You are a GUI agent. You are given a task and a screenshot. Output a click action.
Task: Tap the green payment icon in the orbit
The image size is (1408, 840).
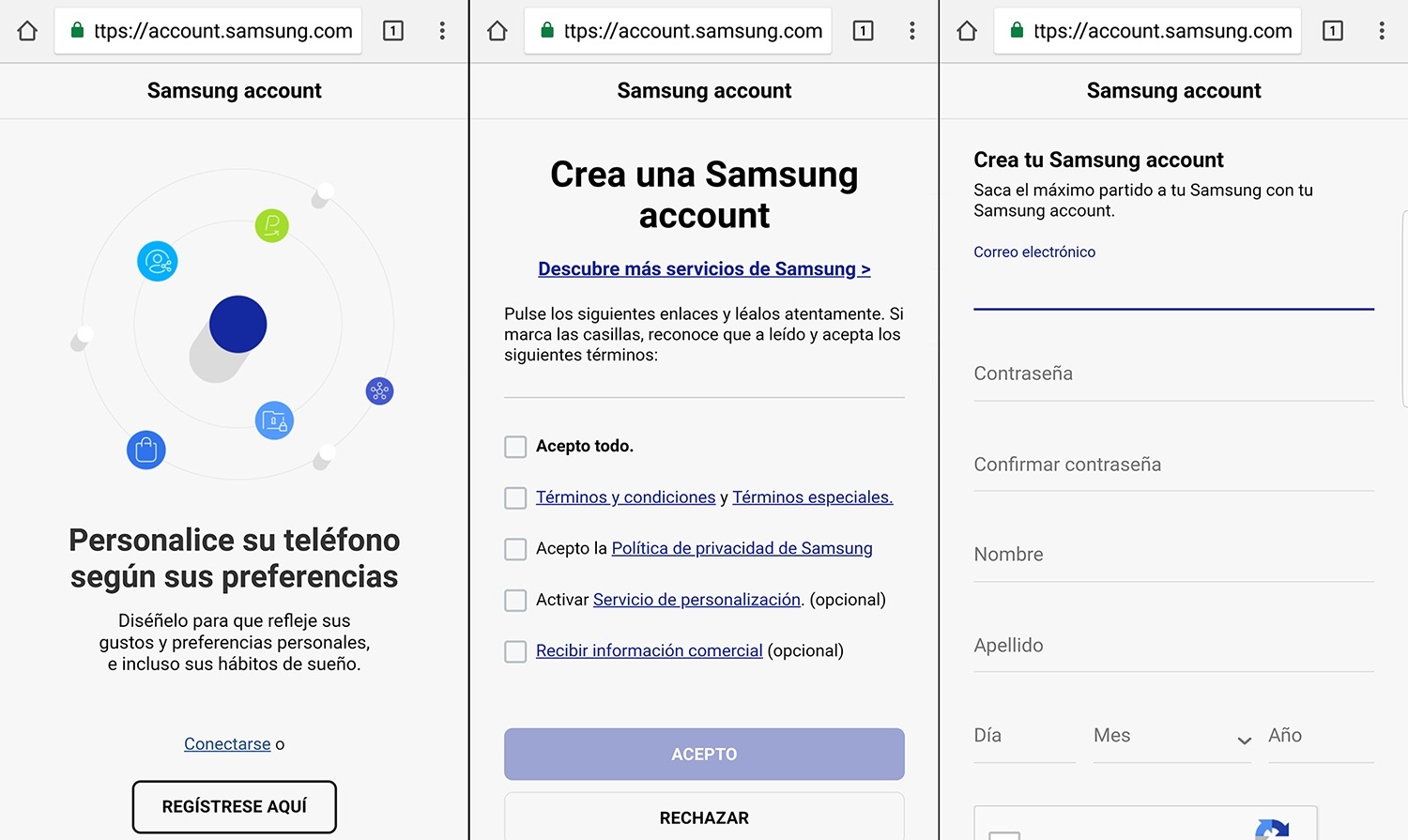click(x=272, y=225)
